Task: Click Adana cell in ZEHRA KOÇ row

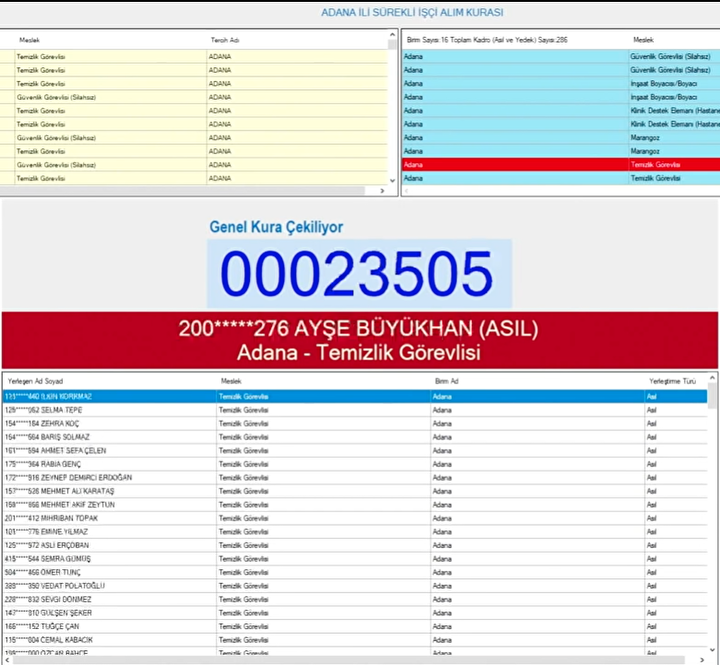Action: pyautogui.click(x=537, y=423)
